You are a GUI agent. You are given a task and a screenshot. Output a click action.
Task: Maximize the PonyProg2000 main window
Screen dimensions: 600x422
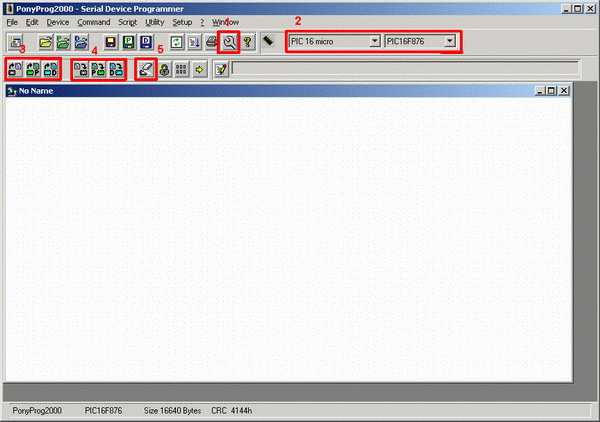578,8
